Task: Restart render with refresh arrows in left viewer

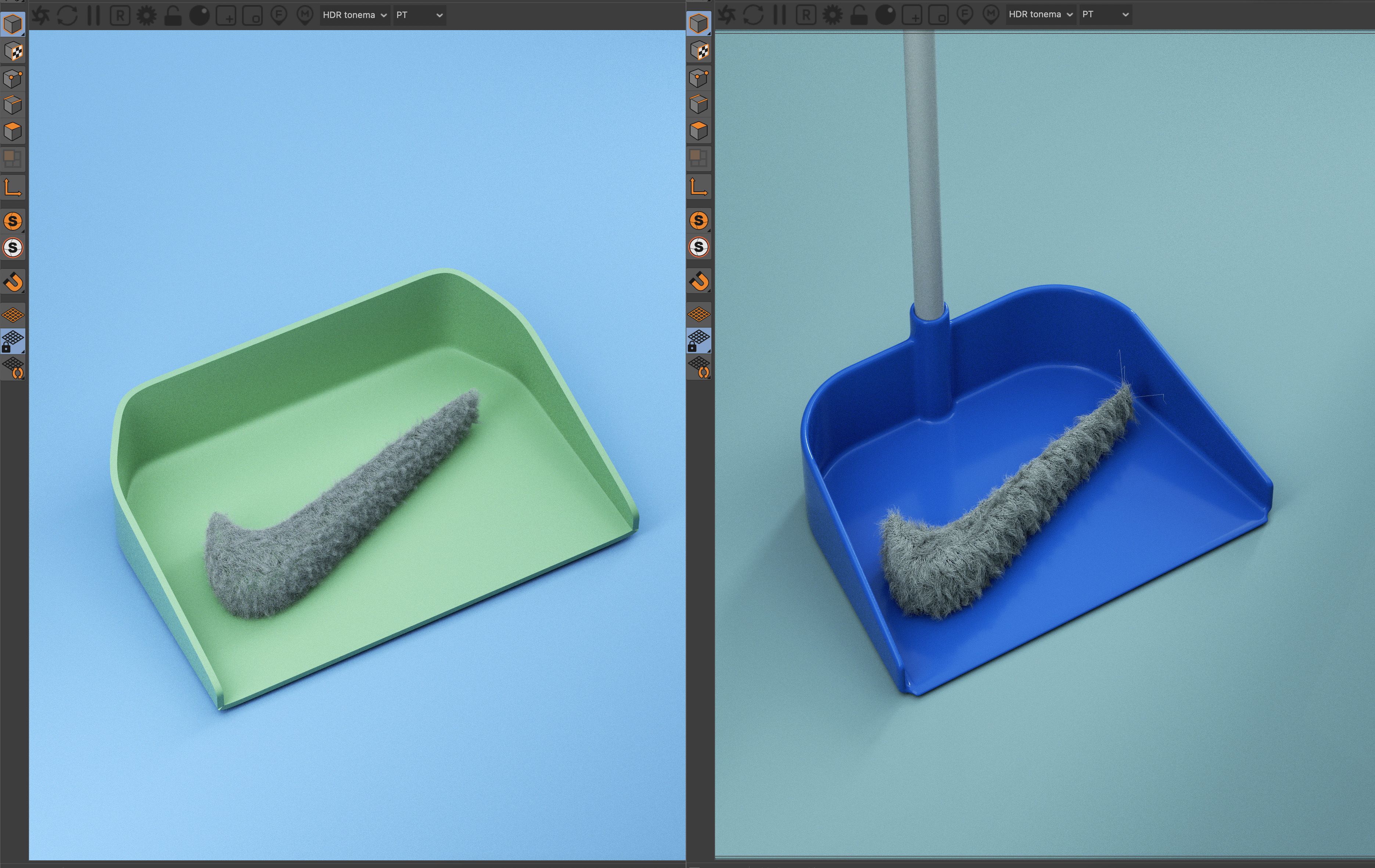Action: (67, 15)
